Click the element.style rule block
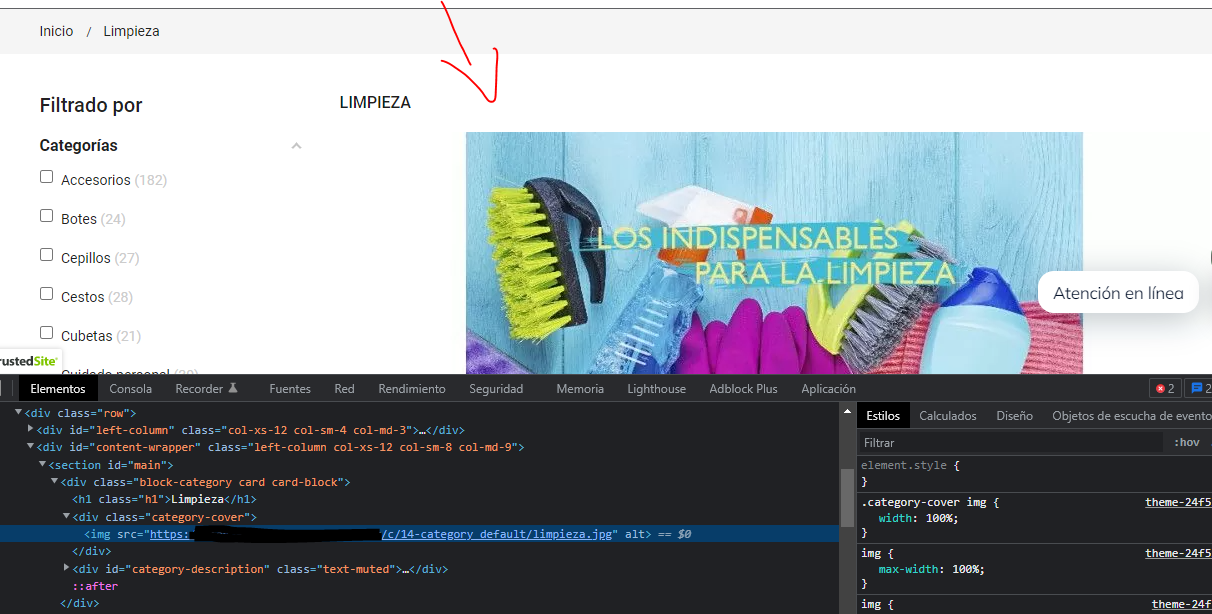Viewport: 1212px width, 614px height. 1034,473
